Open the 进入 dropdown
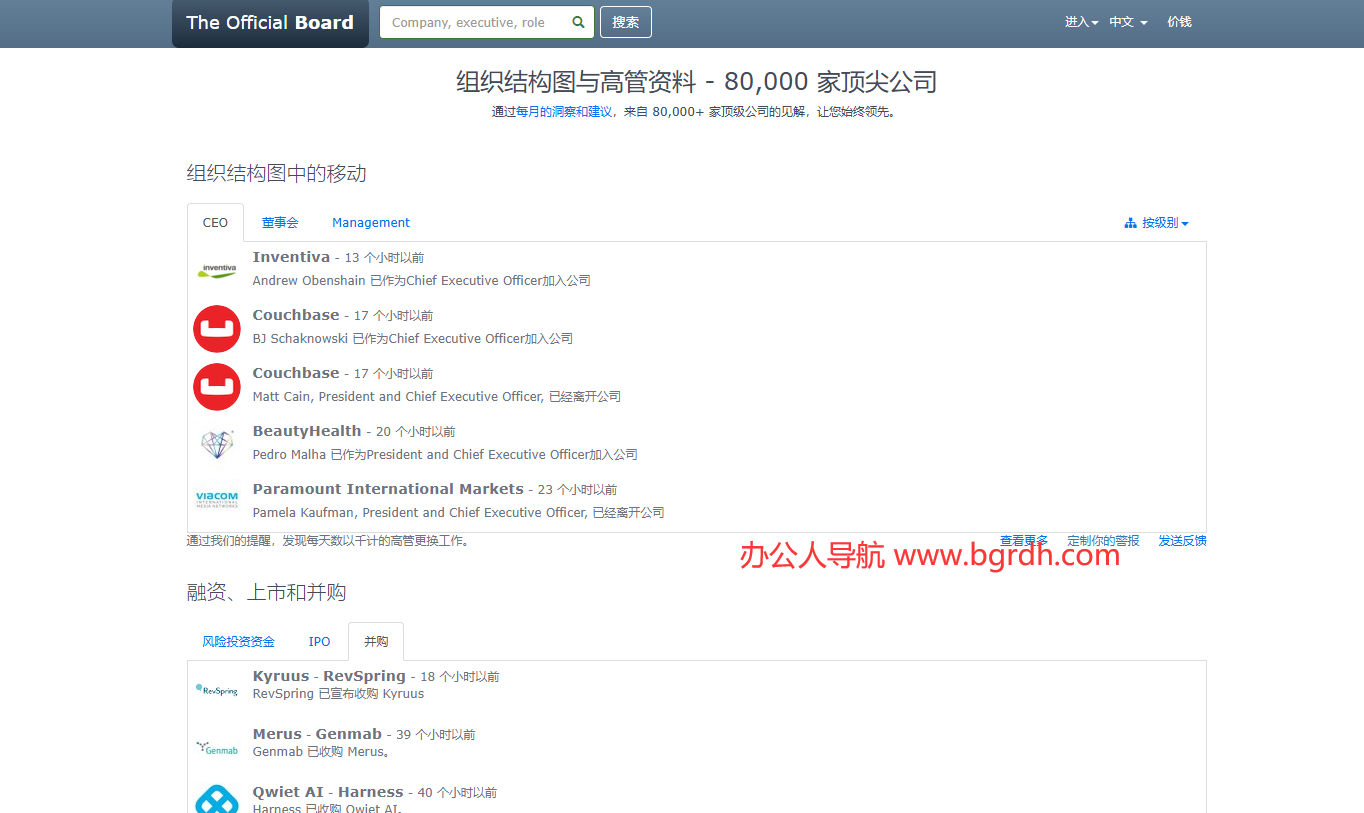Viewport: 1364px width, 813px height. (1080, 21)
